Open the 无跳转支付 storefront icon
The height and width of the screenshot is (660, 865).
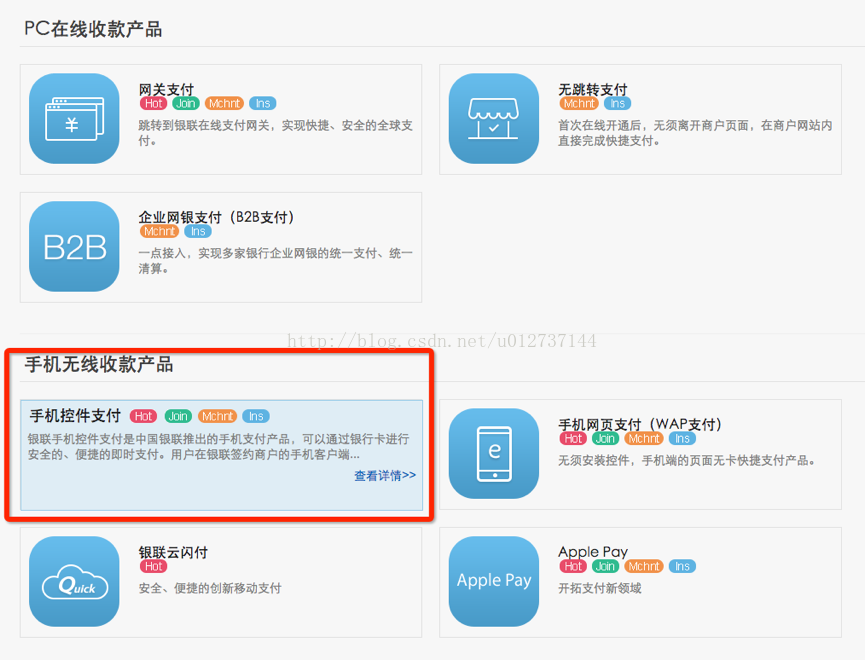click(x=494, y=119)
